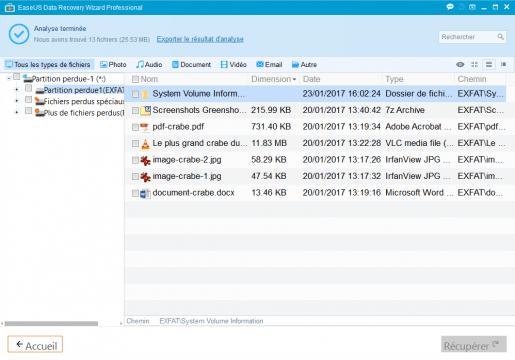Select the Partition perdue1(EXFAT) tree item
Image resolution: width=515 pixels, height=360 pixels.
pos(84,90)
